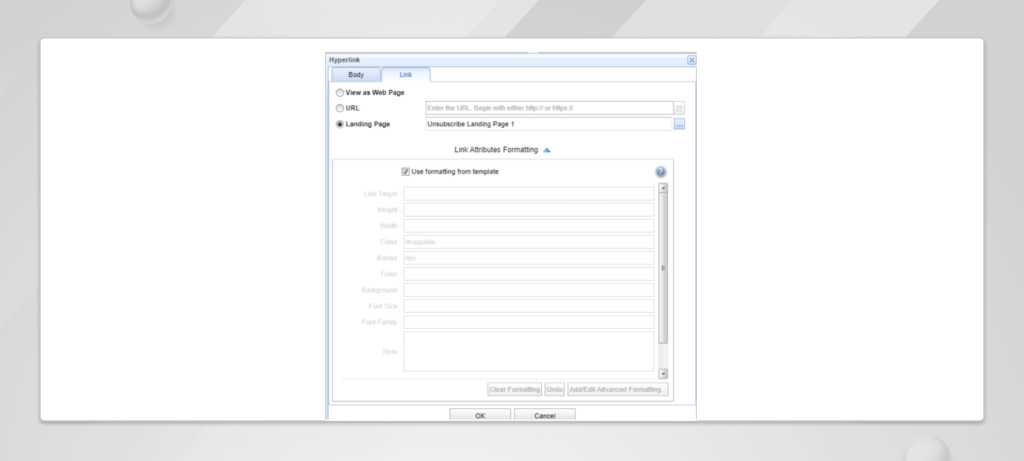Click into the URL text field

pyautogui.click(x=548, y=108)
